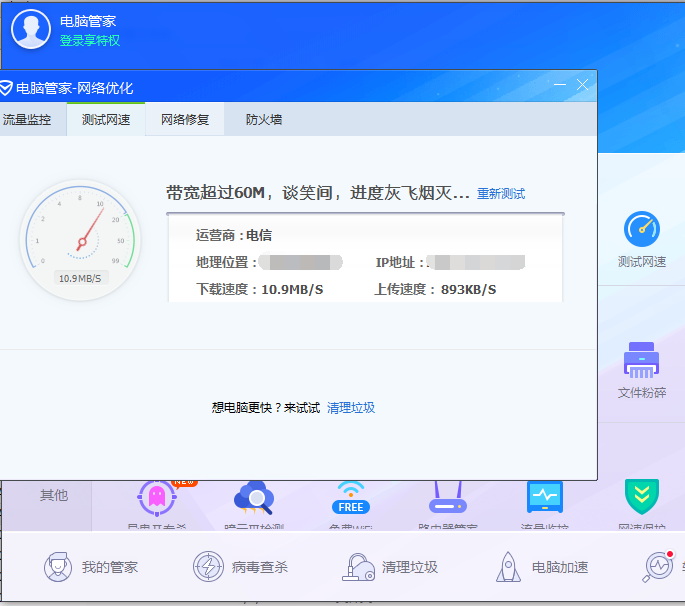Click the 测试网速 speedometer icon in sidebar

pos(642,230)
